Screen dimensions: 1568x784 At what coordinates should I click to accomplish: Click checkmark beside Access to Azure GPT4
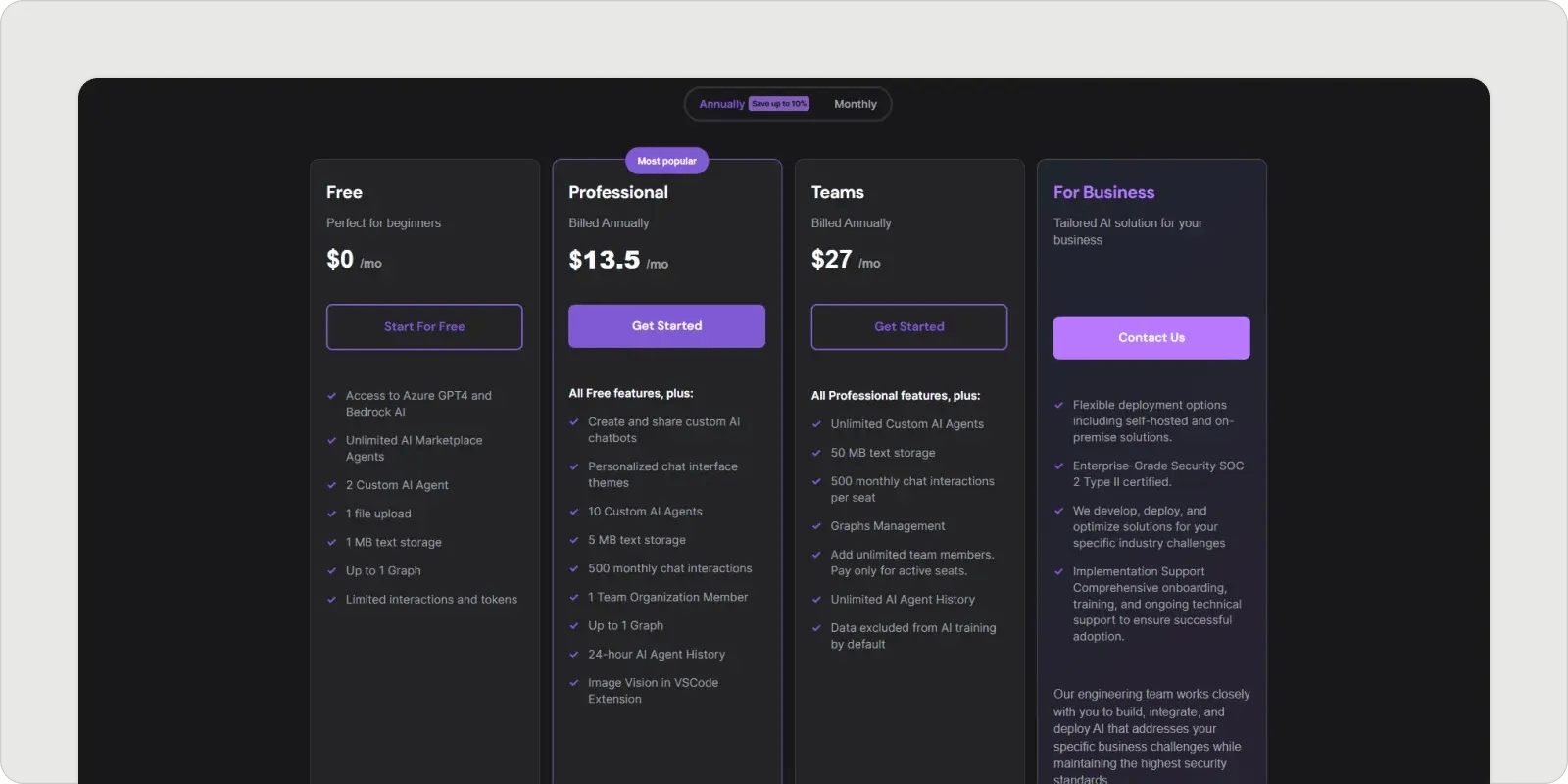[332, 396]
